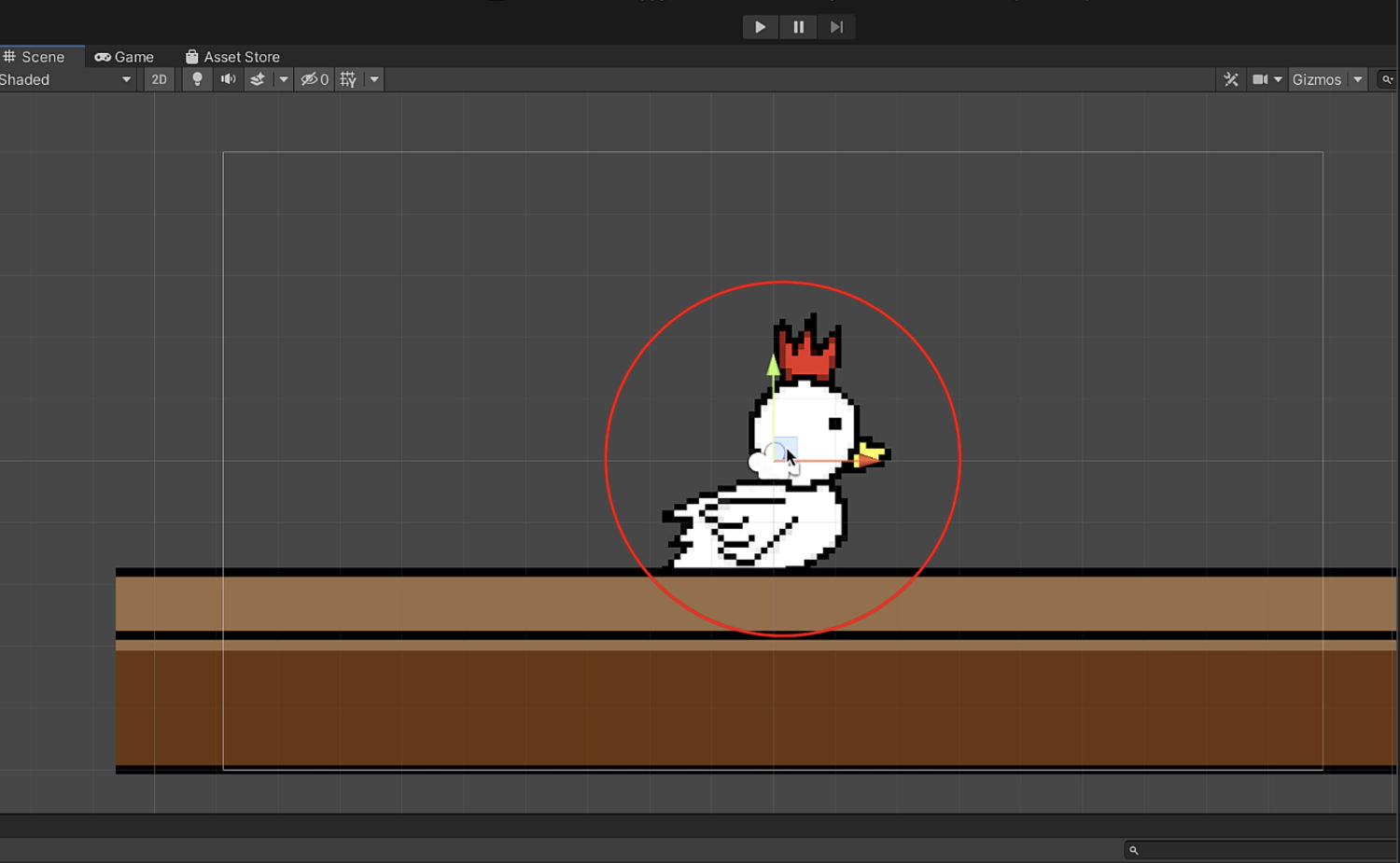The image size is (1400, 863).
Task: Open the grid settings dropdown arrow
Action: 374,79
